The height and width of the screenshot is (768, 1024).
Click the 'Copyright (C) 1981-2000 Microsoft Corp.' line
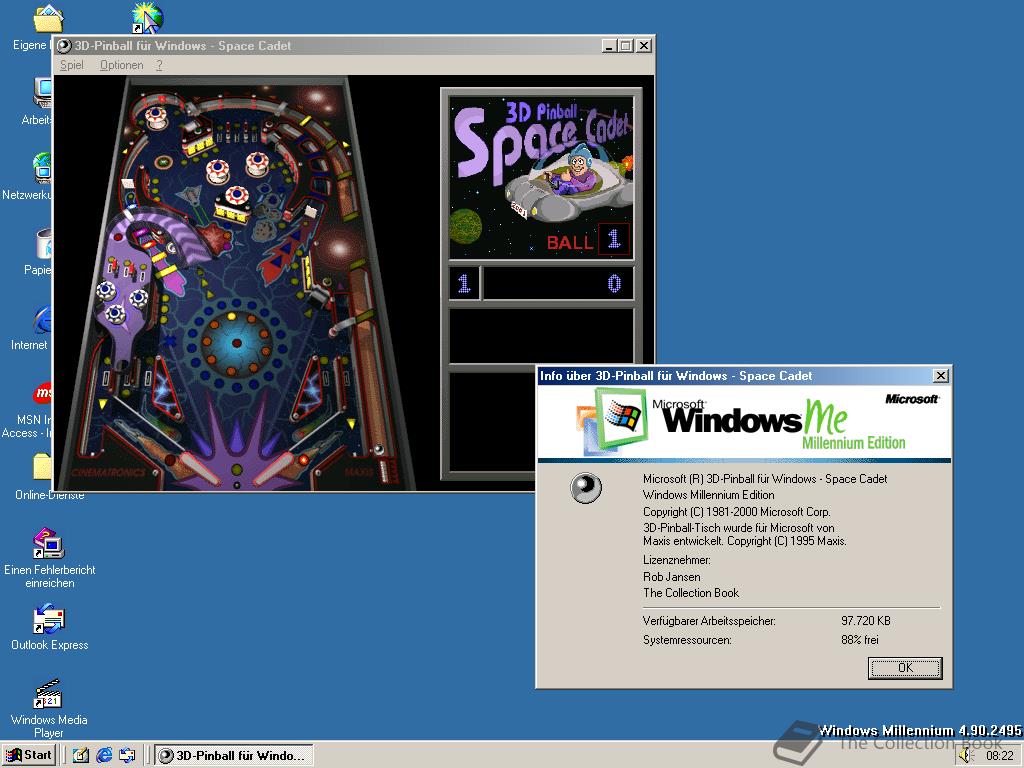tap(737, 511)
